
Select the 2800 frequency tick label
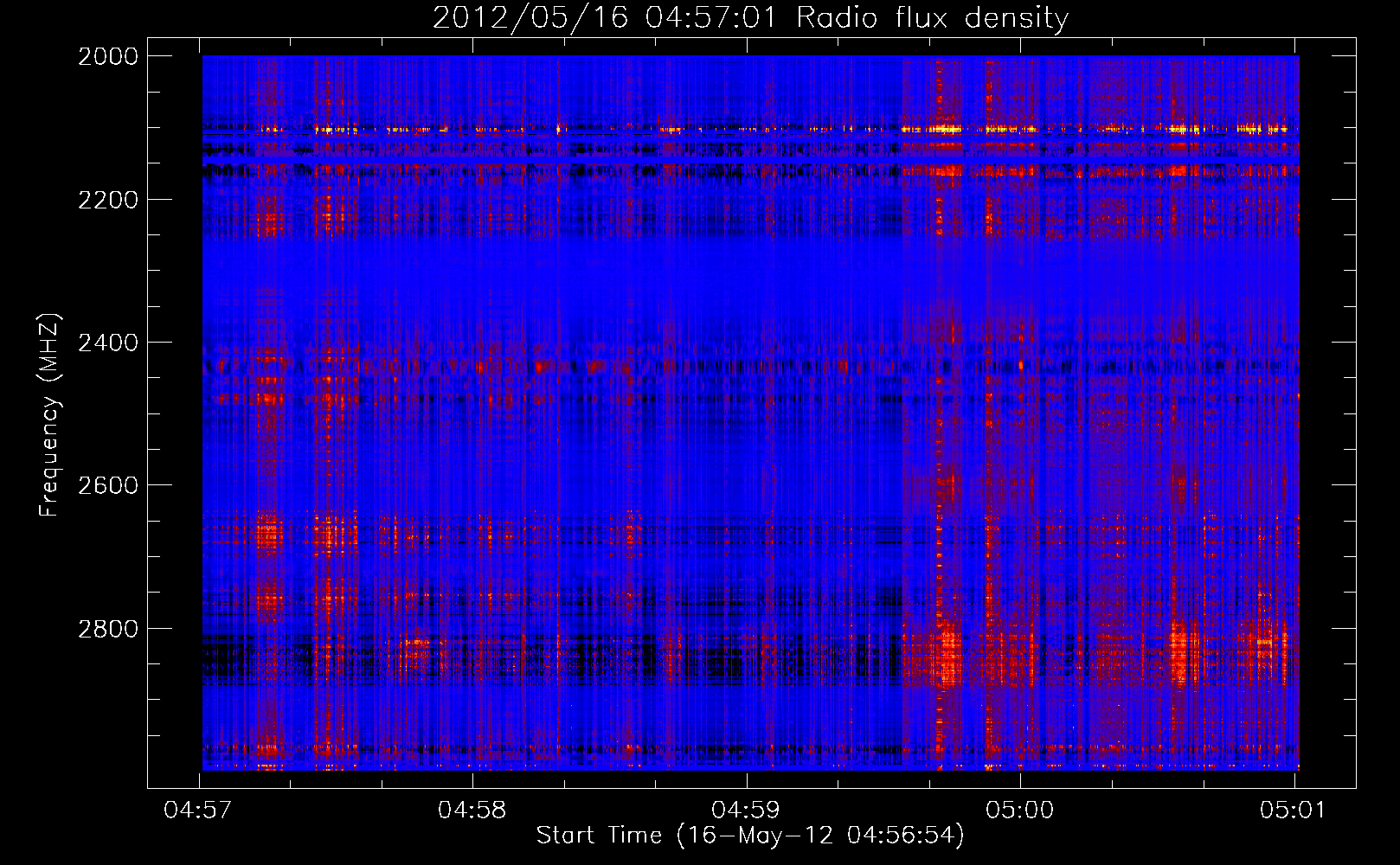(108, 628)
